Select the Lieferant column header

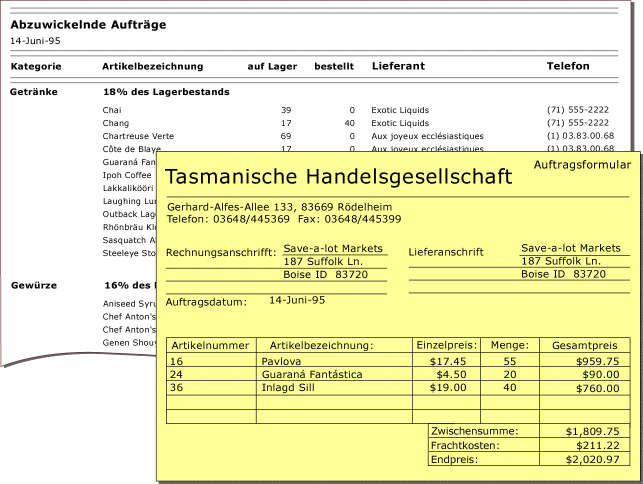click(398, 66)
